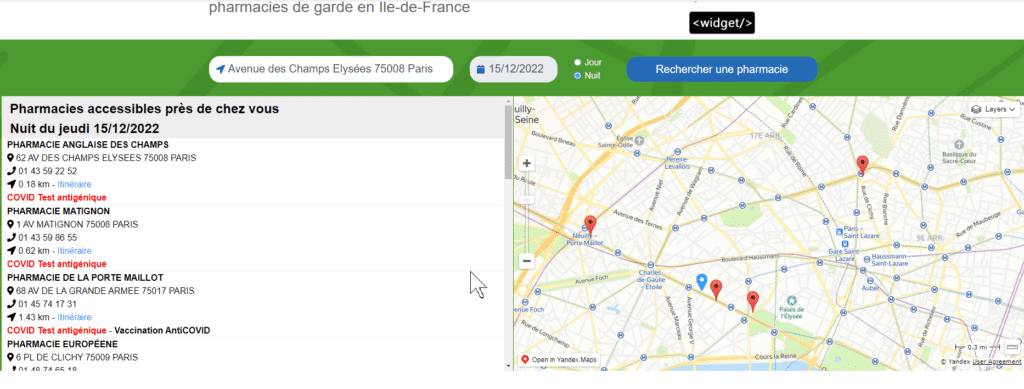Select the Nuit radio option
This screenshot has height=389, width=1024.
[x=577, y=76]
